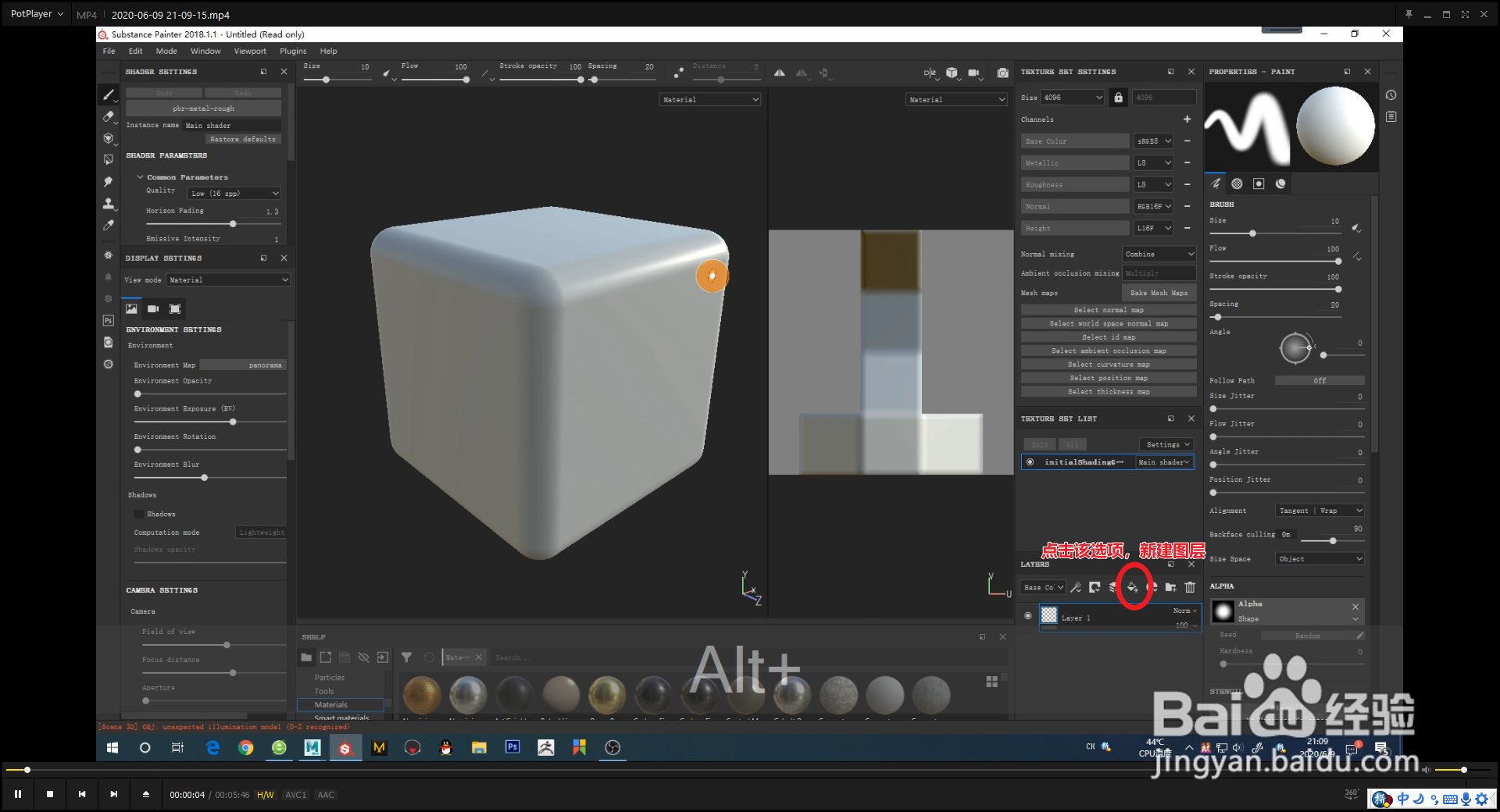Click the shelf import resources icon
1500x812 pixels.
(x=382, y=657)
